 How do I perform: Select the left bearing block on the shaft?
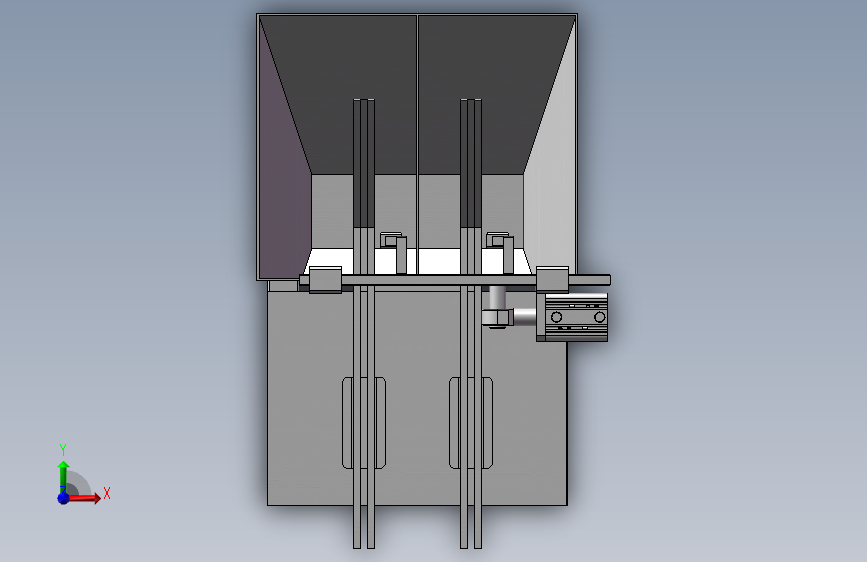325,279
